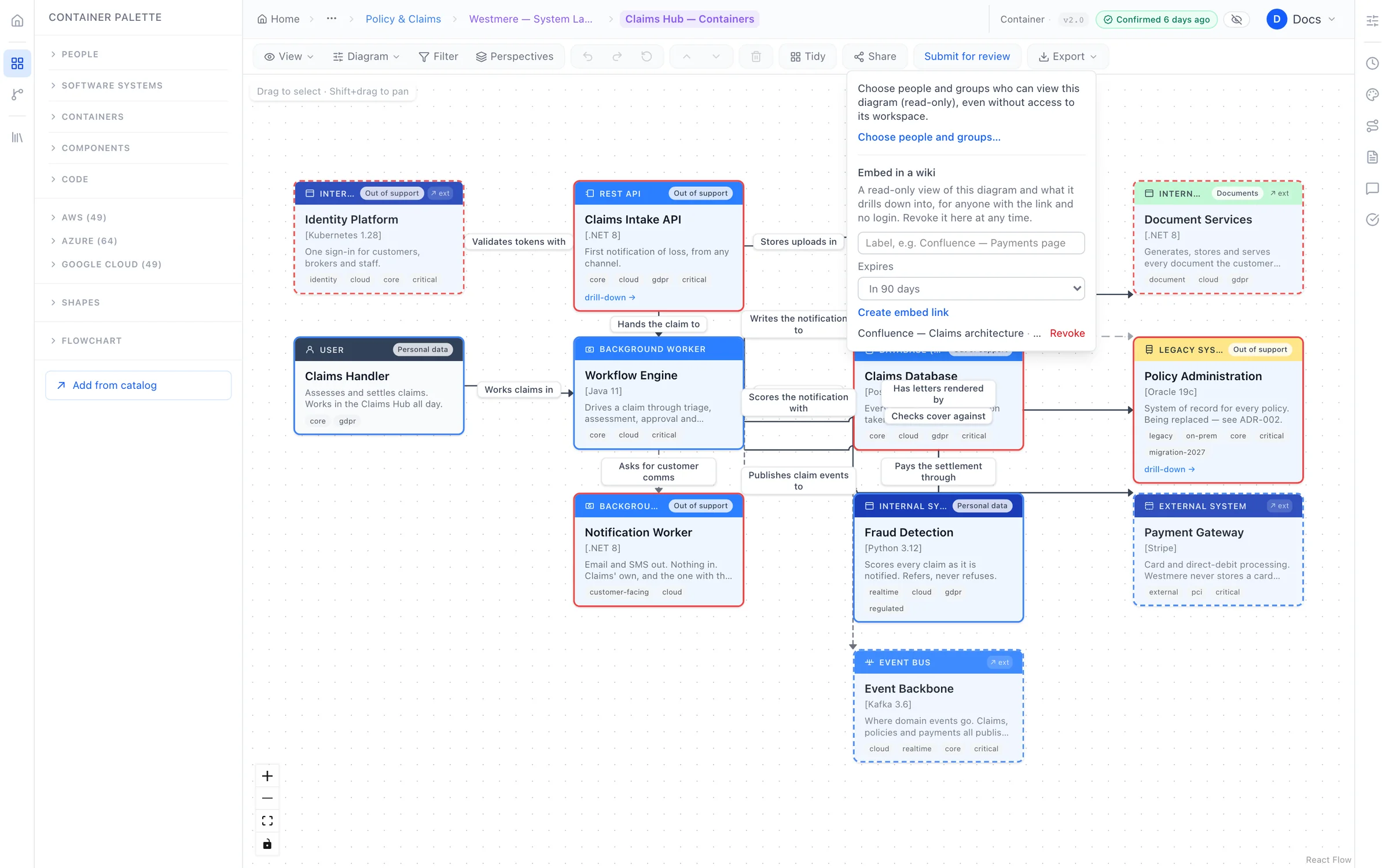Click Add from catalog
The width and height of the screenshot is (1389, 868).
pos(138,385)
